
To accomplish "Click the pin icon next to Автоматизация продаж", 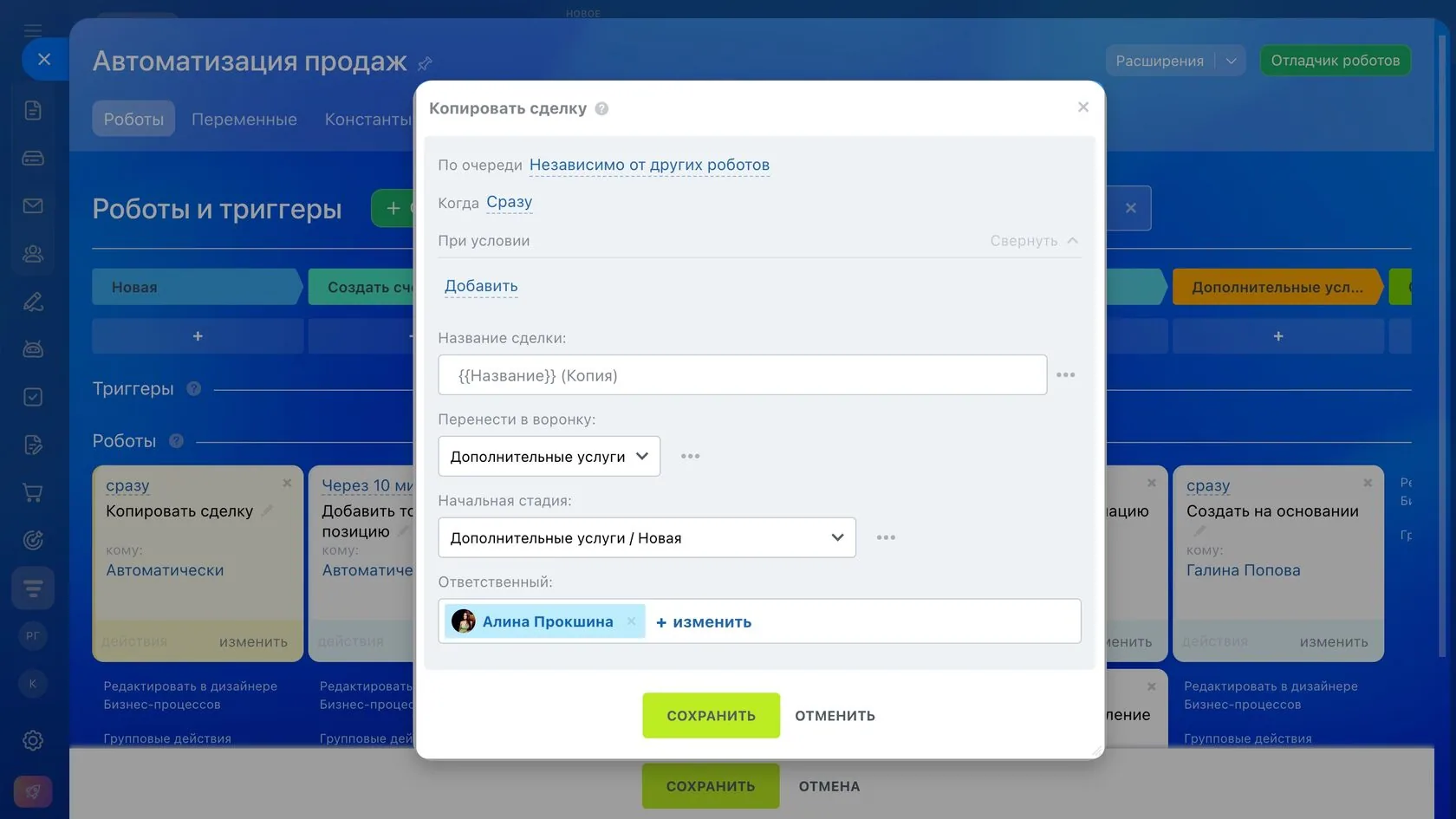I will click(425, 63).
